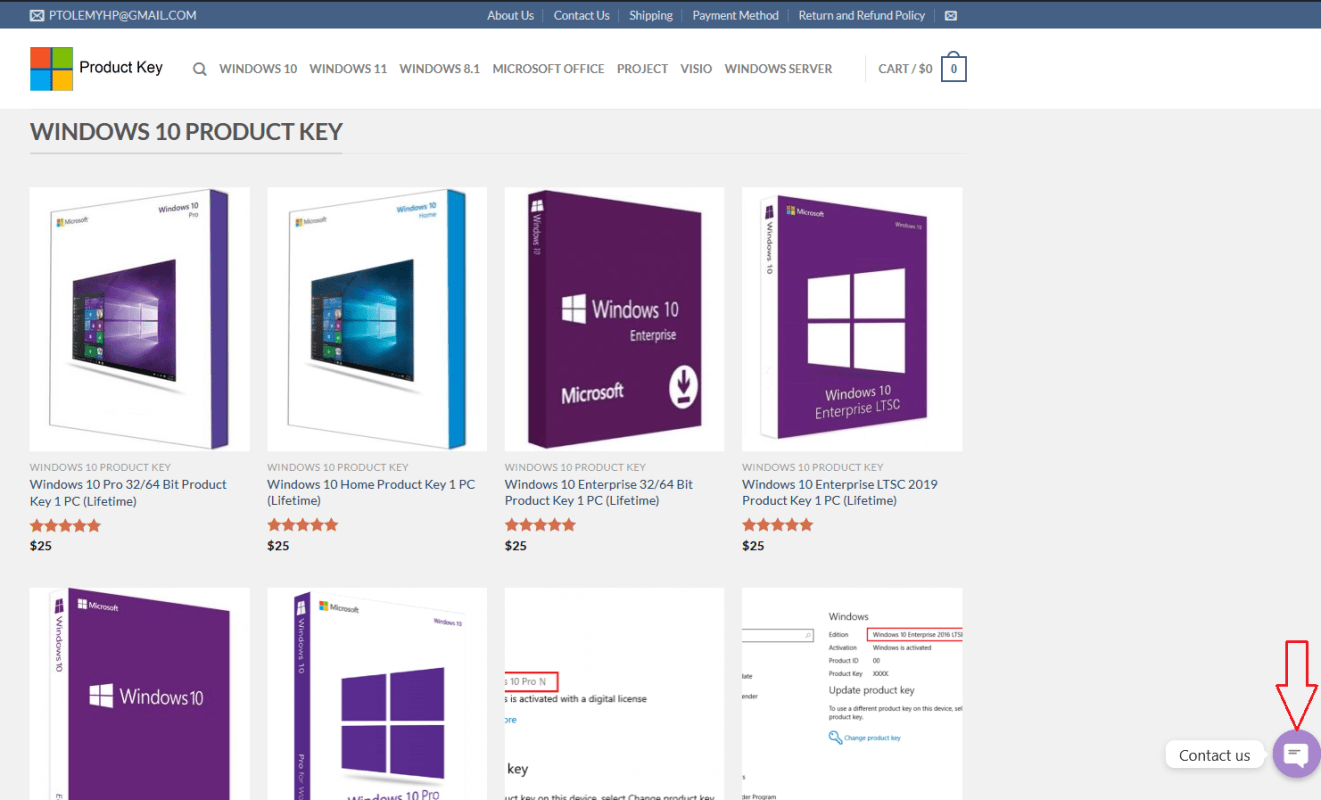Select the WINDOWS 10 menu item
Image resolution: width=1321 pixels, height=800 pixels.
258,69
